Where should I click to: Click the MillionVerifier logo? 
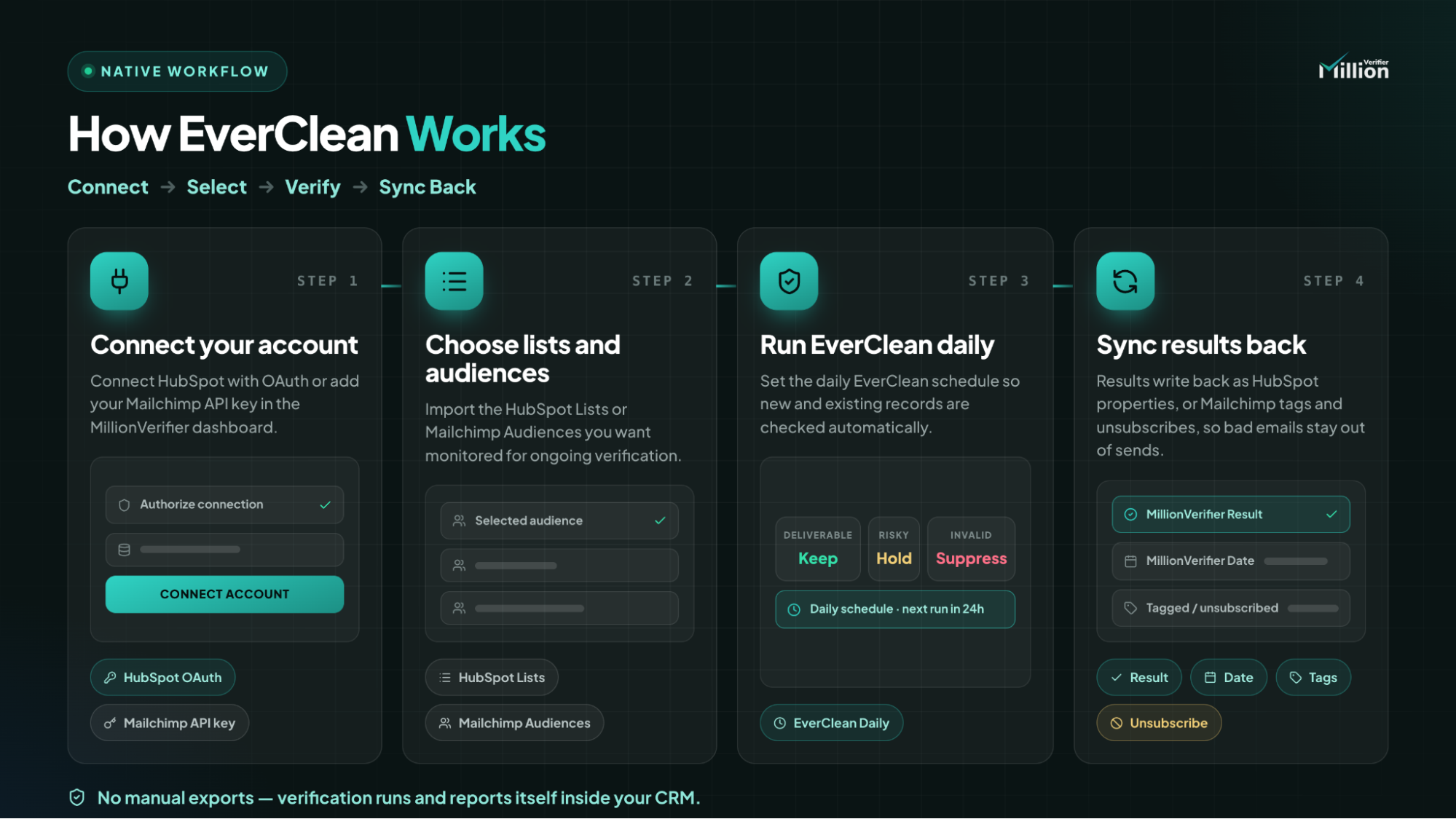pos(1354,67)
